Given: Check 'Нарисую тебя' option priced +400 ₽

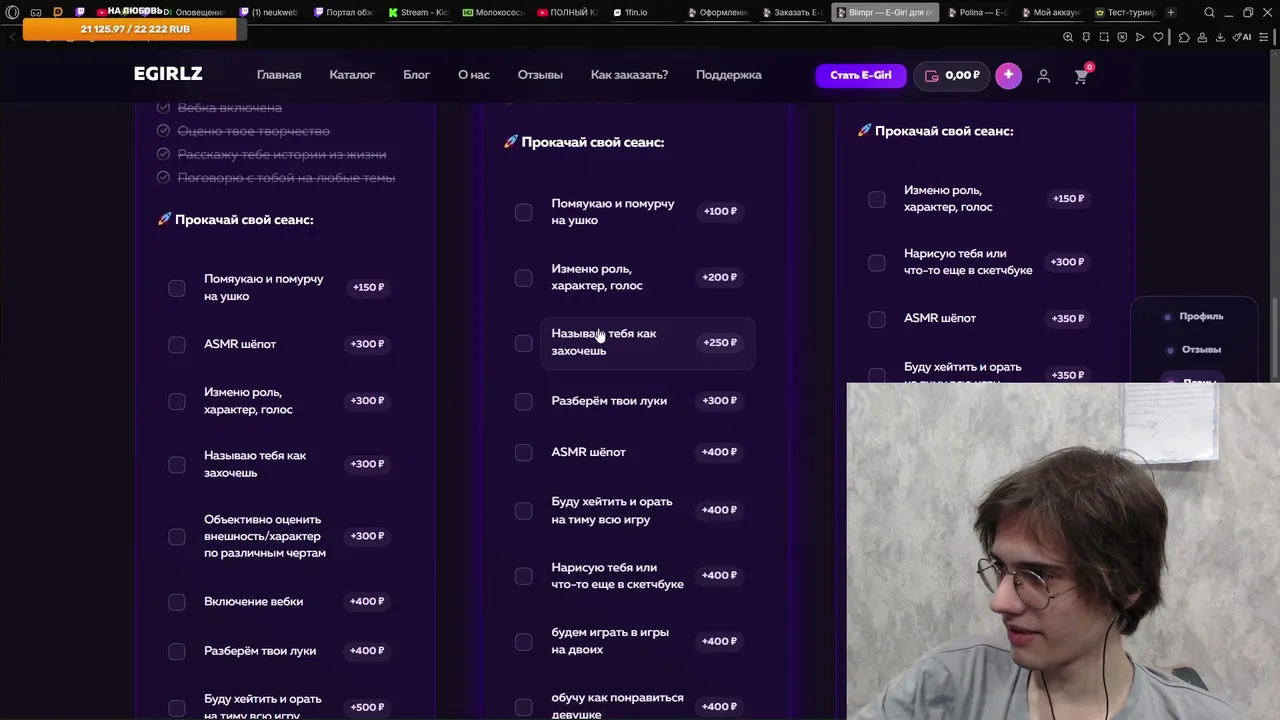Looking at the screenshot, I should pyautogui.click(x=524, y=576).
